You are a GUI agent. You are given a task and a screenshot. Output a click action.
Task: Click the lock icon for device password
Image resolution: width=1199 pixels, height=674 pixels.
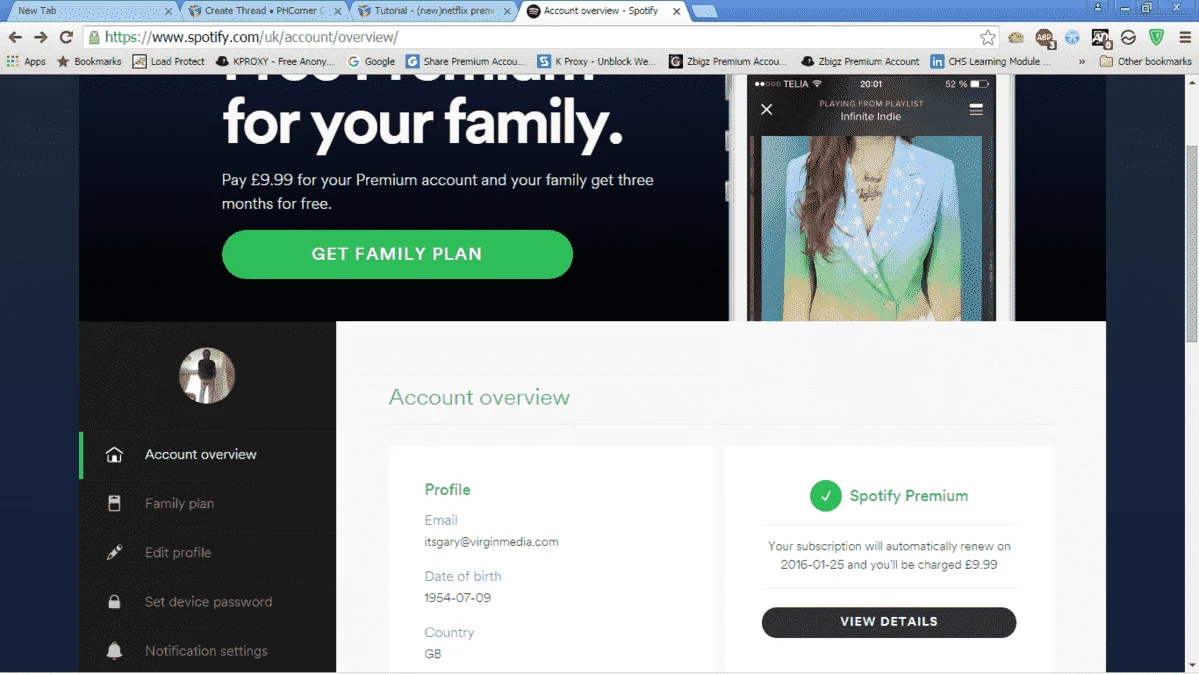click(x=114, y=601)
